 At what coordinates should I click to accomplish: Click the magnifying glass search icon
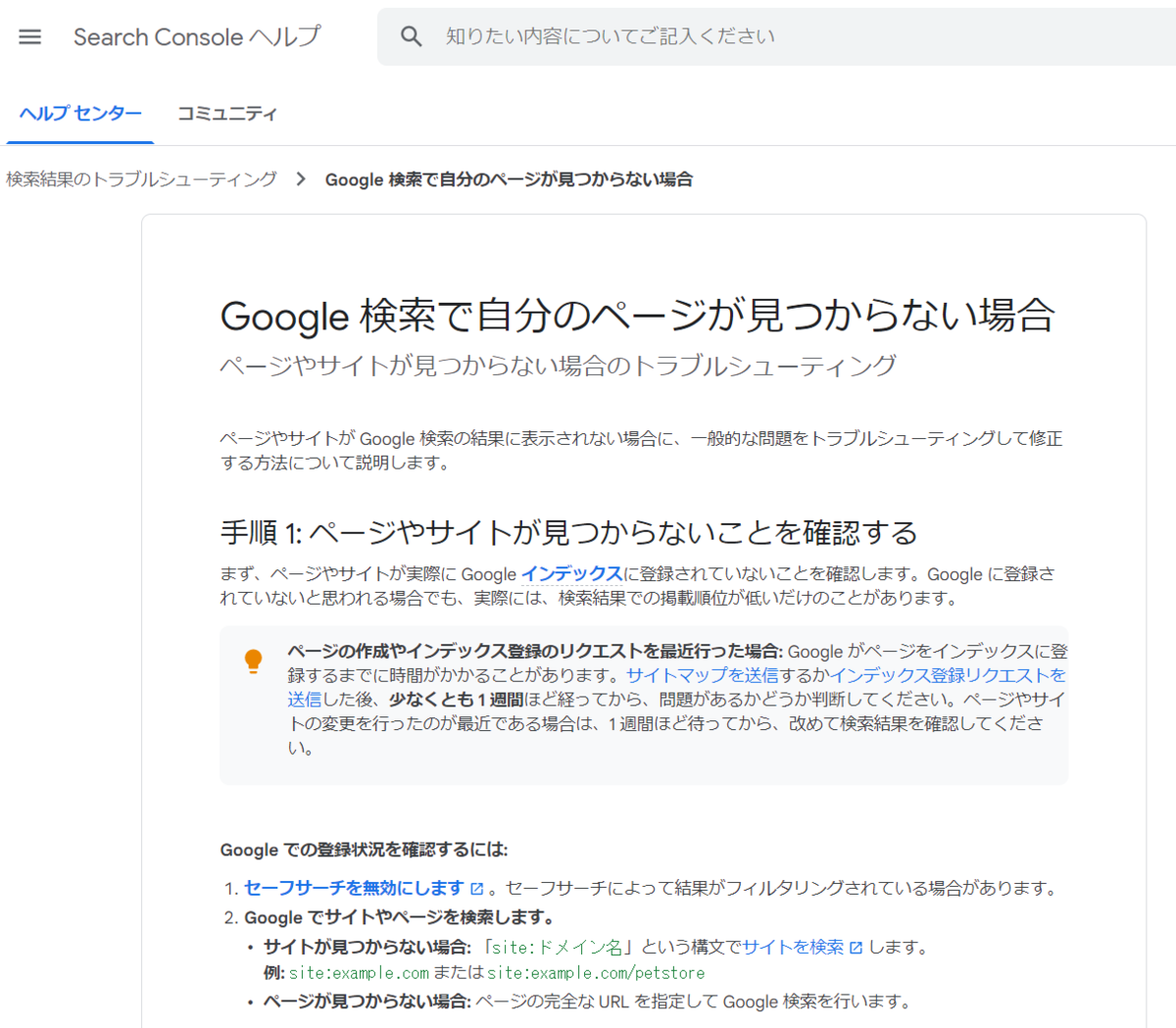tap(412, 37)
